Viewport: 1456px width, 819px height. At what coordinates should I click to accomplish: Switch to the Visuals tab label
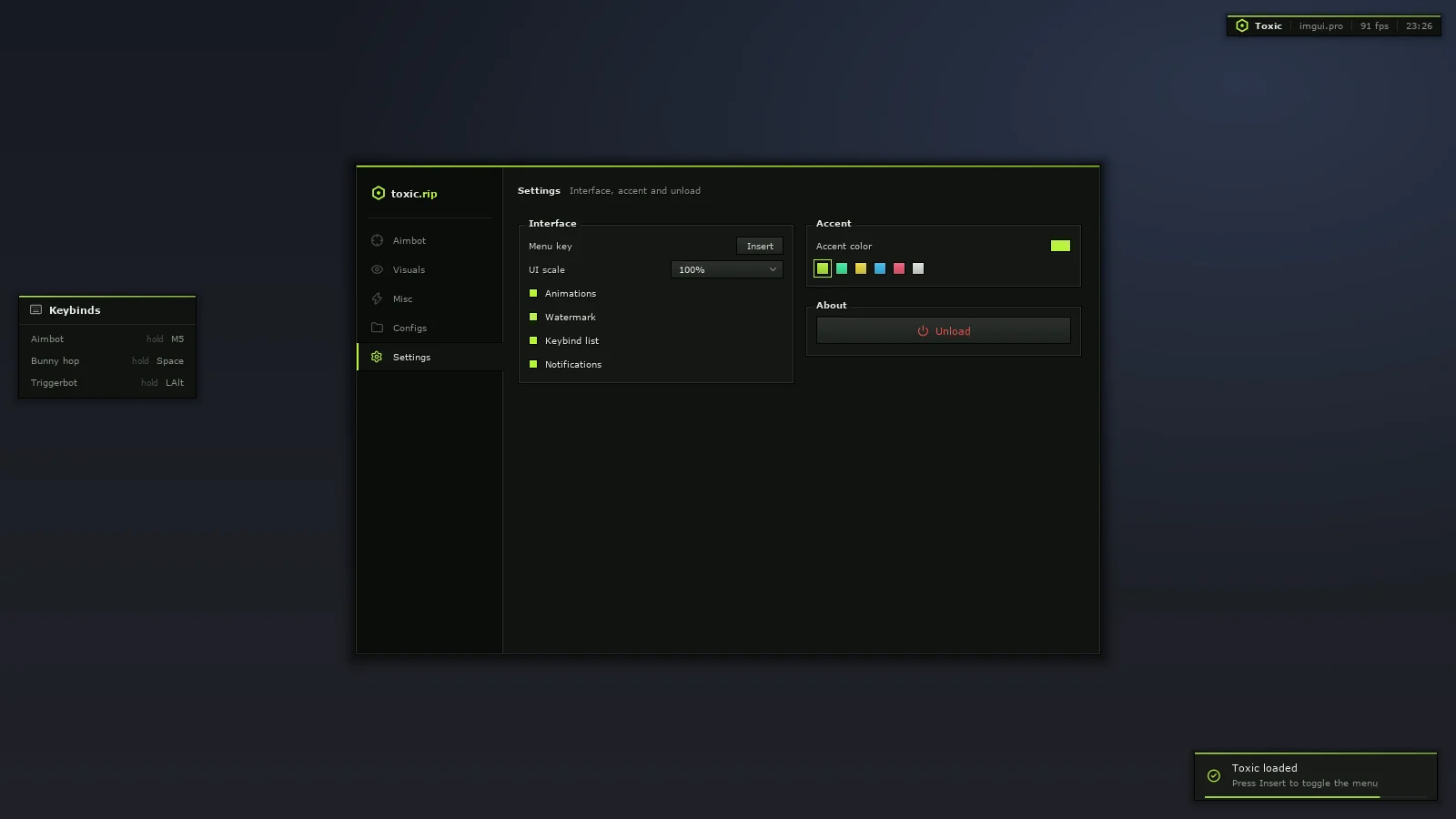click(x=409, y=270)
